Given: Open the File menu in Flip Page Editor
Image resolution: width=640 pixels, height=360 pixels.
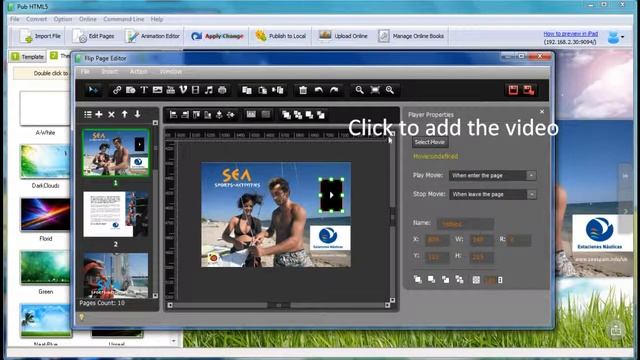Looking at the screenshot, I should (85, 71).
